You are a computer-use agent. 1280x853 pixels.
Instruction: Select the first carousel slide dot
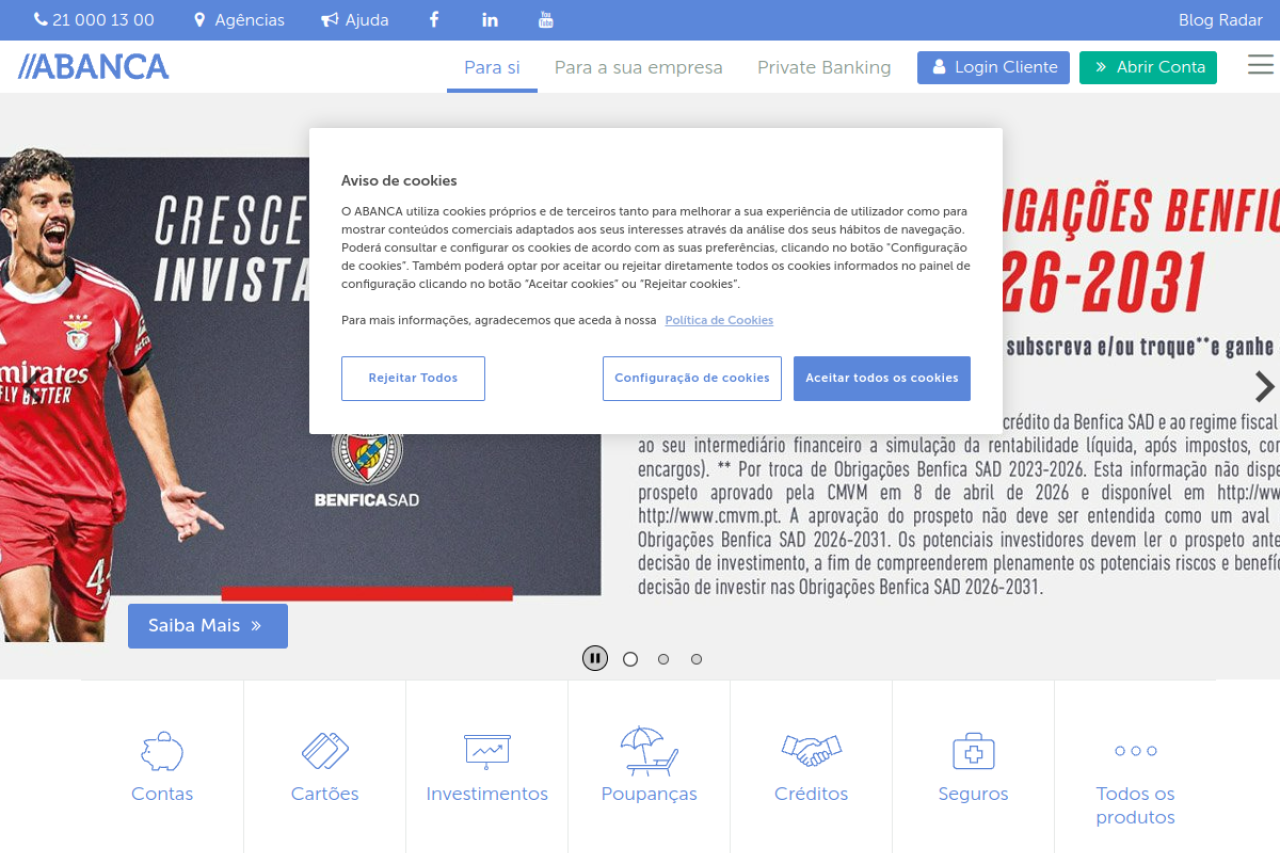point(630,659)
